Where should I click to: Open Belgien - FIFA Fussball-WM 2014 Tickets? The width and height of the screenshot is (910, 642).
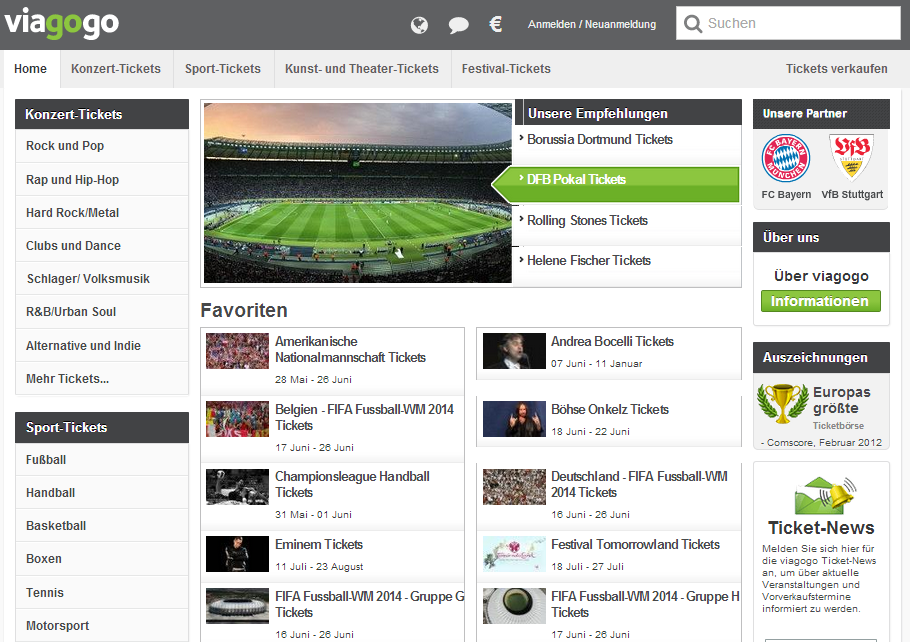[364, 417]
